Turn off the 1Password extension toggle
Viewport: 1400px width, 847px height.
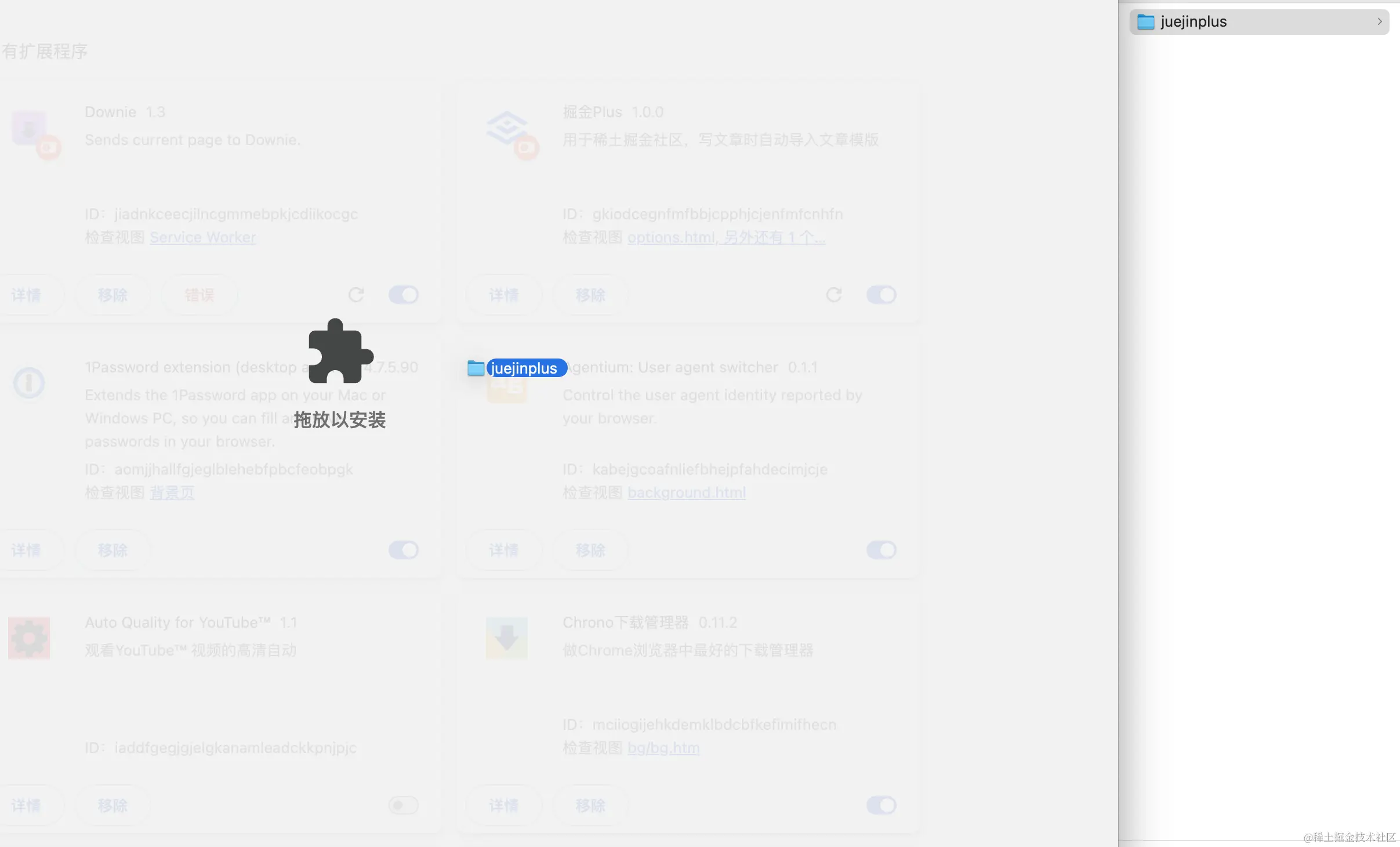pyautogui.click(x=404, y=550)
